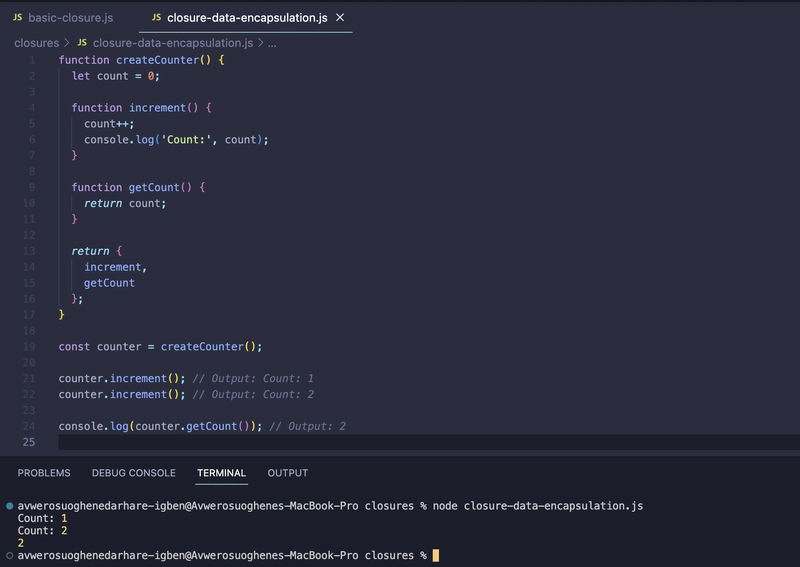This screenshot has width=800, height=567.
Task: Click the terminal cursor at the prompt
Action: pyautogui.click(x=436, y=555)
